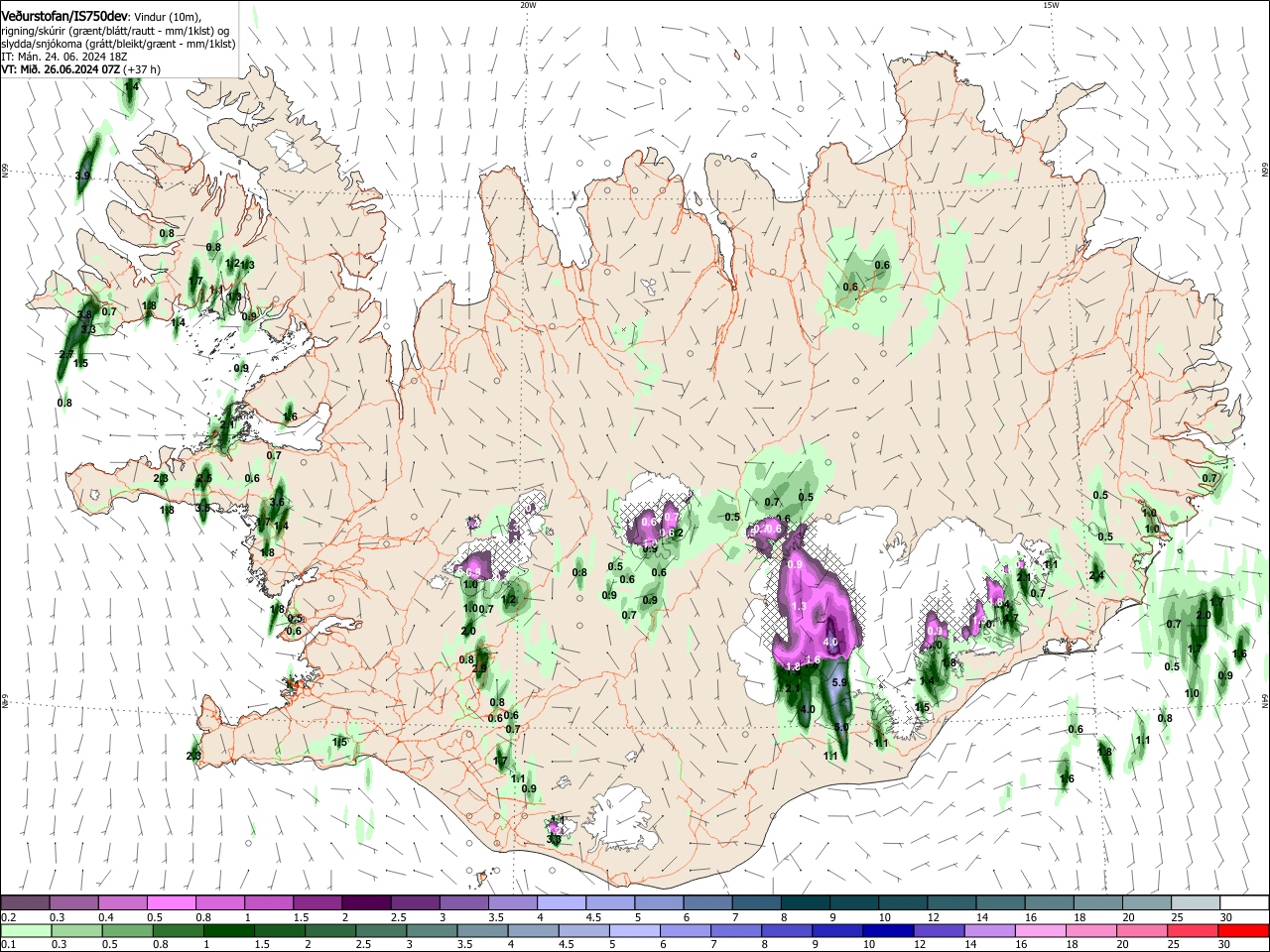Click the '64N' latitude label on right edge

pos(1265,700)
